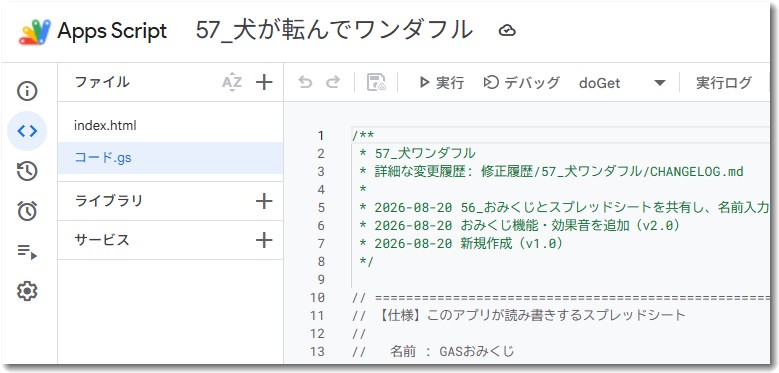Open Project Settings gear icon

(27, 291)
